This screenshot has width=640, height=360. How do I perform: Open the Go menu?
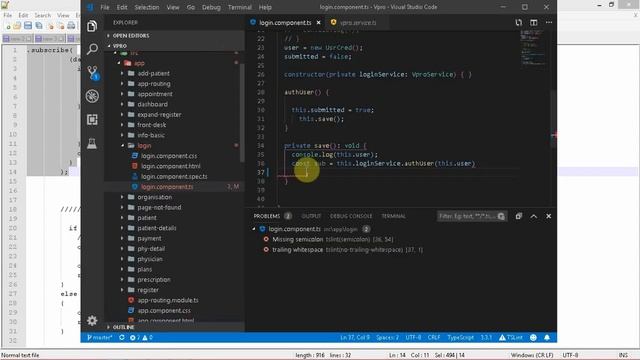point(191,7)
